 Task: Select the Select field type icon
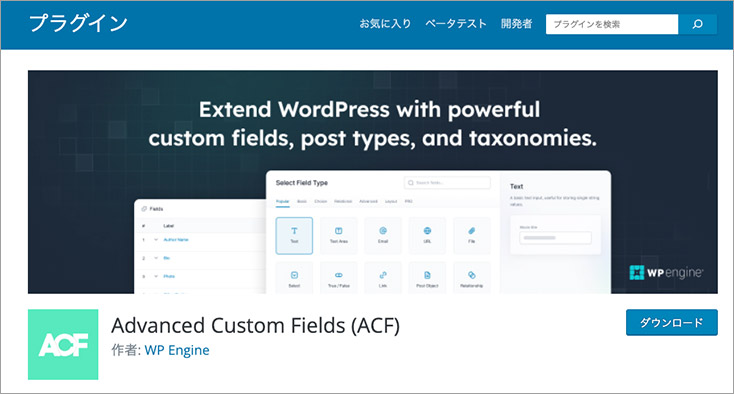pos(294,278)
